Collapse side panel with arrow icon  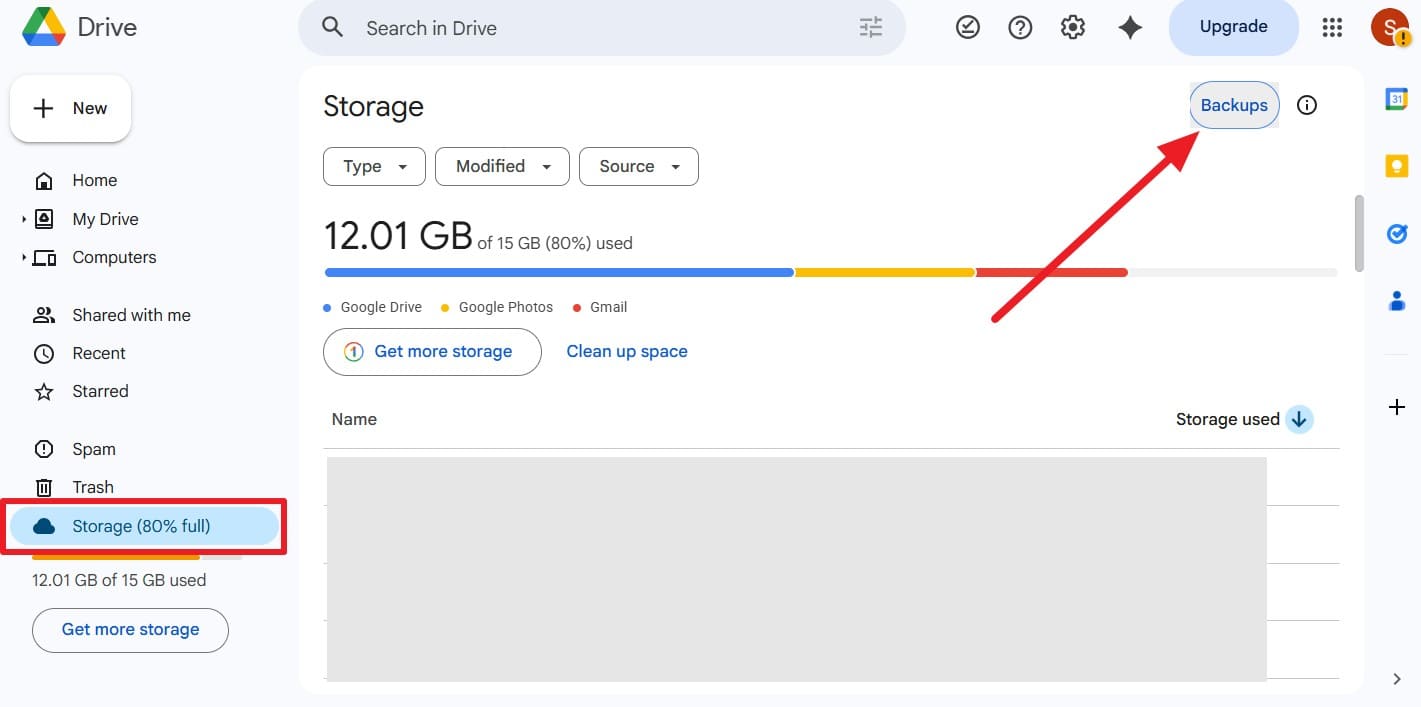1397,679
